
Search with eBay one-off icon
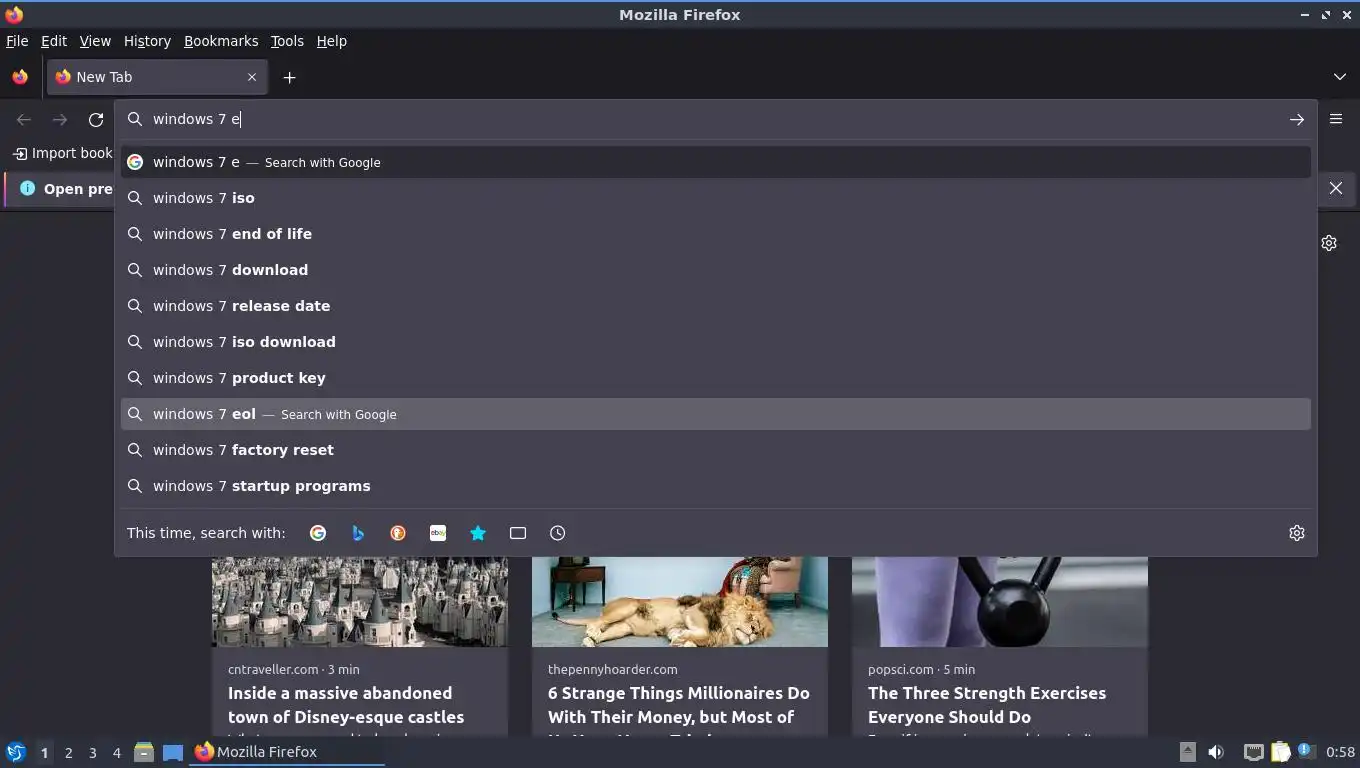[x=438, y=533]
